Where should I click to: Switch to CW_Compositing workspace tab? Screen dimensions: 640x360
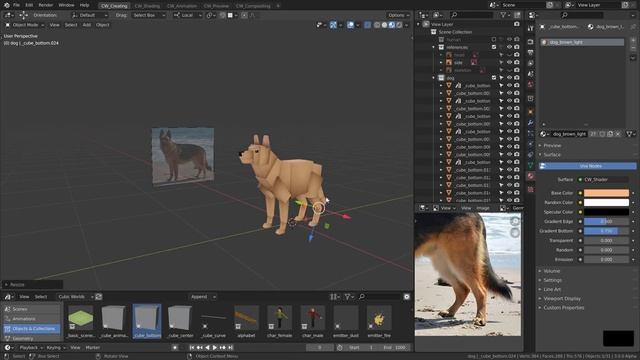[x=253, y=6]
